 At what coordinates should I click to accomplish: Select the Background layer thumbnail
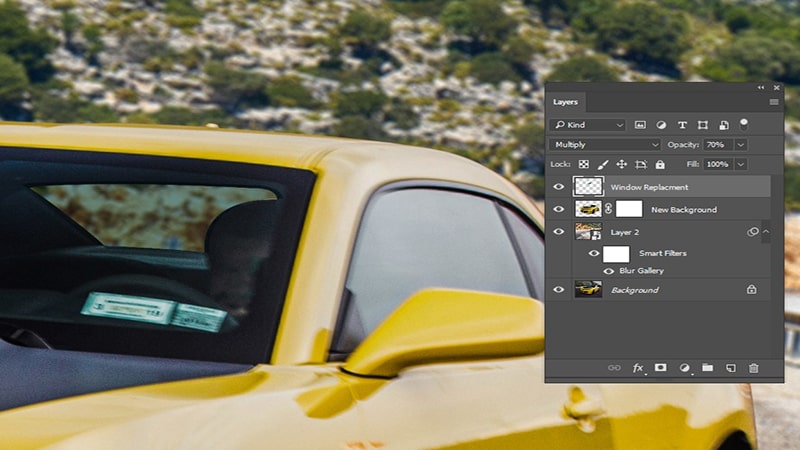click(588, 289)
